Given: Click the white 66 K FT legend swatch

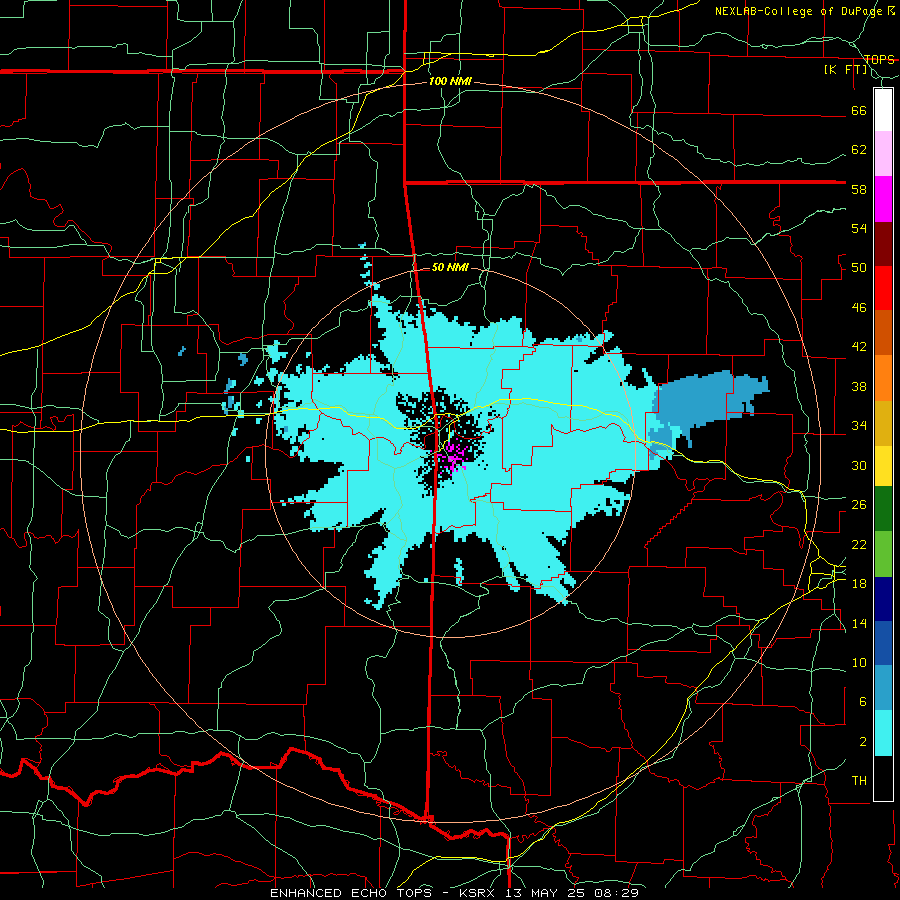Looking at the screenshot, I should [x=883, y=110].
